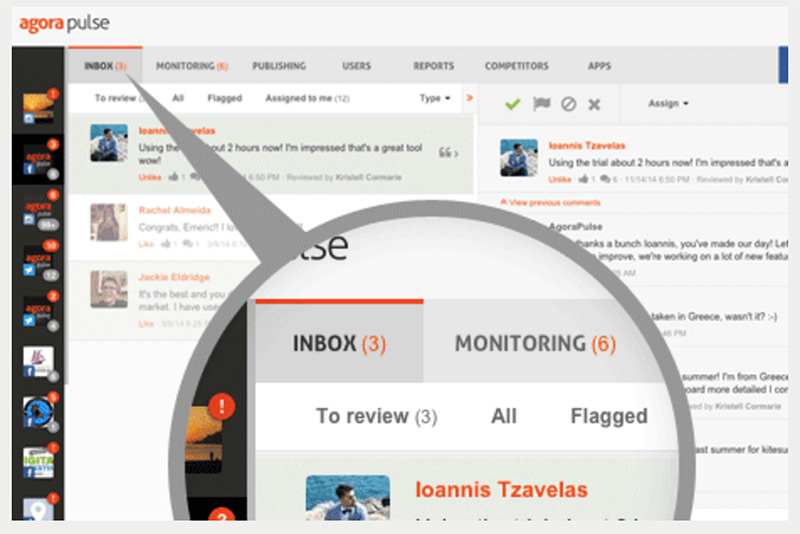
Task: Click the replies bubble icon on Rachel Almeida's comment
Action: coord(188,244)
